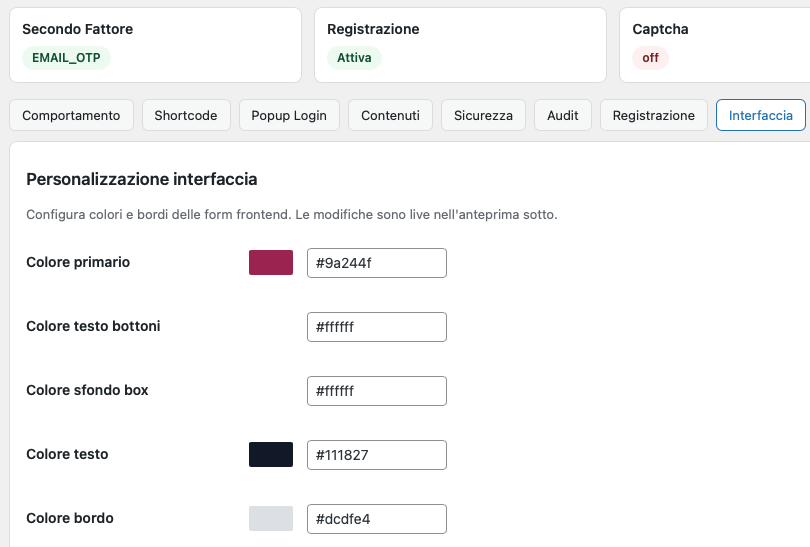Click the Colore testo bottoni hex input
Viewport: 810px width, 547px height.
coord(376,327)
